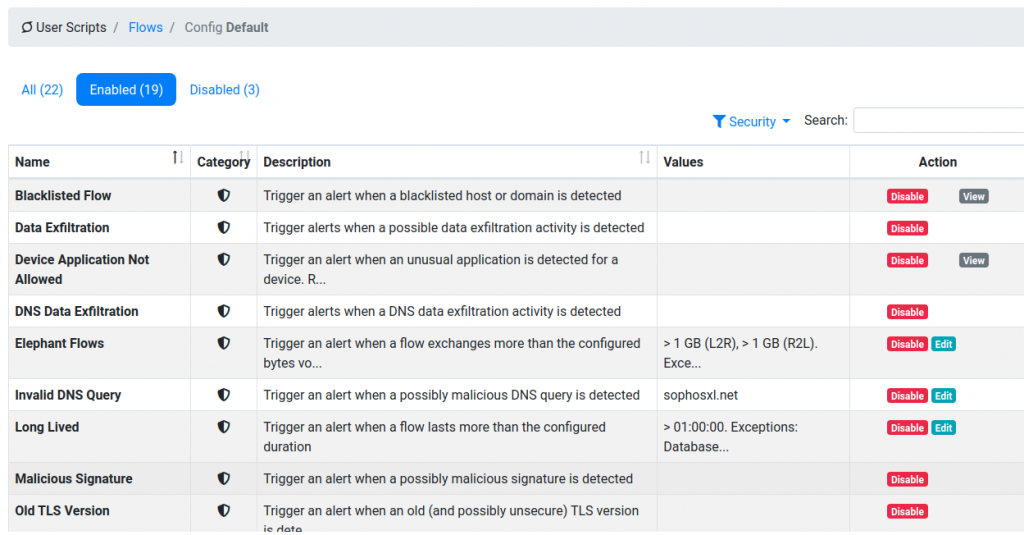Disable the DNS Data Exfiltration script
Viewport: 1024px width, 535px height.
click(907, 312)
